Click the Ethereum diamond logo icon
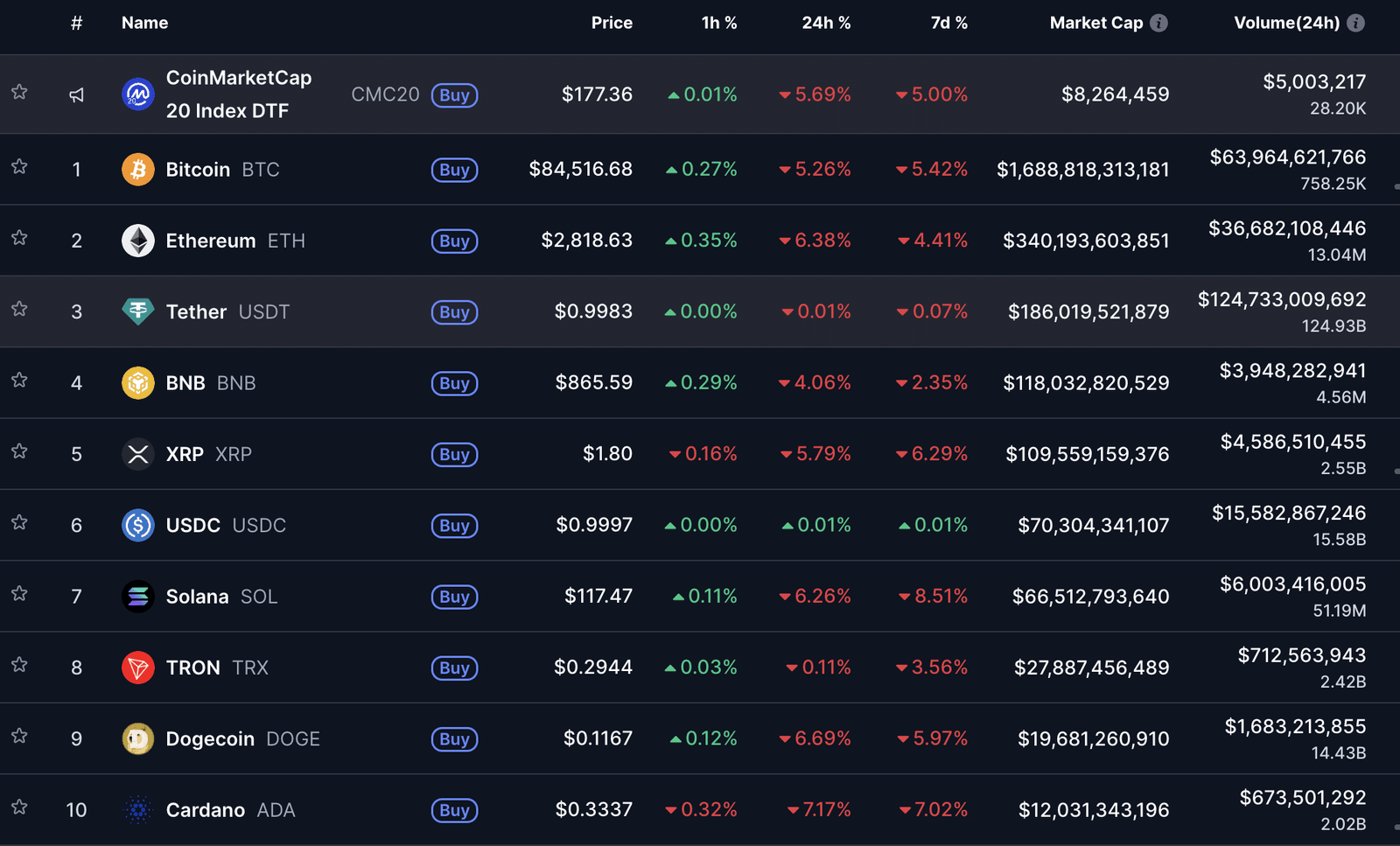Viewport: 1400px width, 846px height. tap(137, 241)
